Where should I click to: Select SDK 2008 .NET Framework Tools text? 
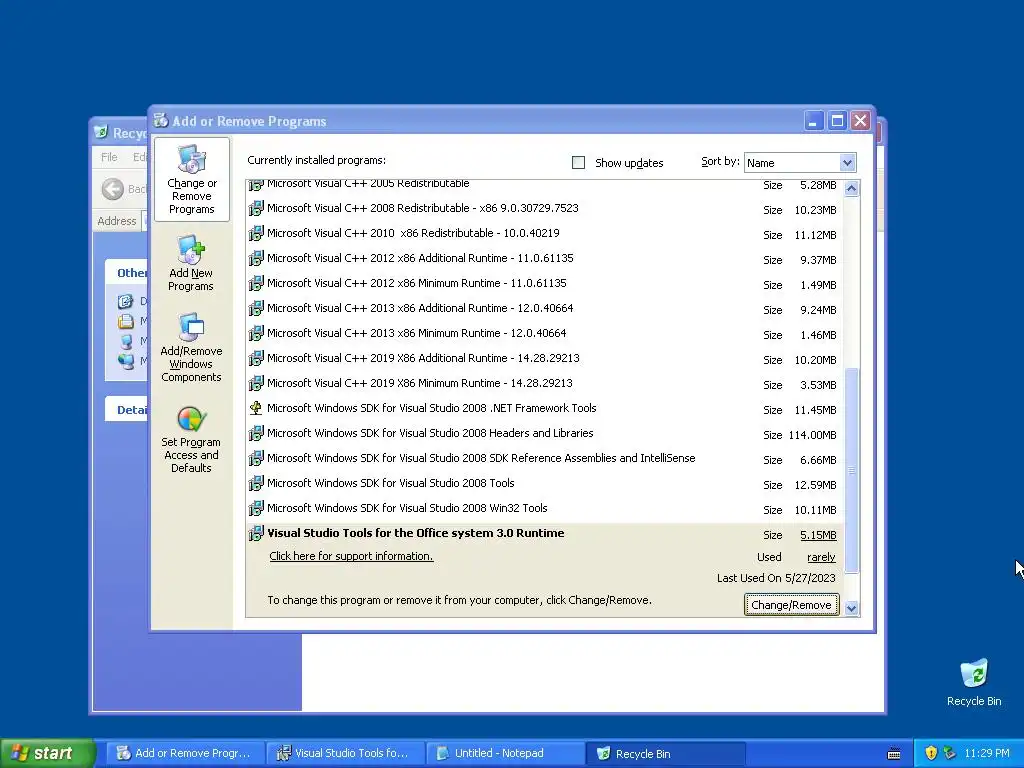coord(432,408)
